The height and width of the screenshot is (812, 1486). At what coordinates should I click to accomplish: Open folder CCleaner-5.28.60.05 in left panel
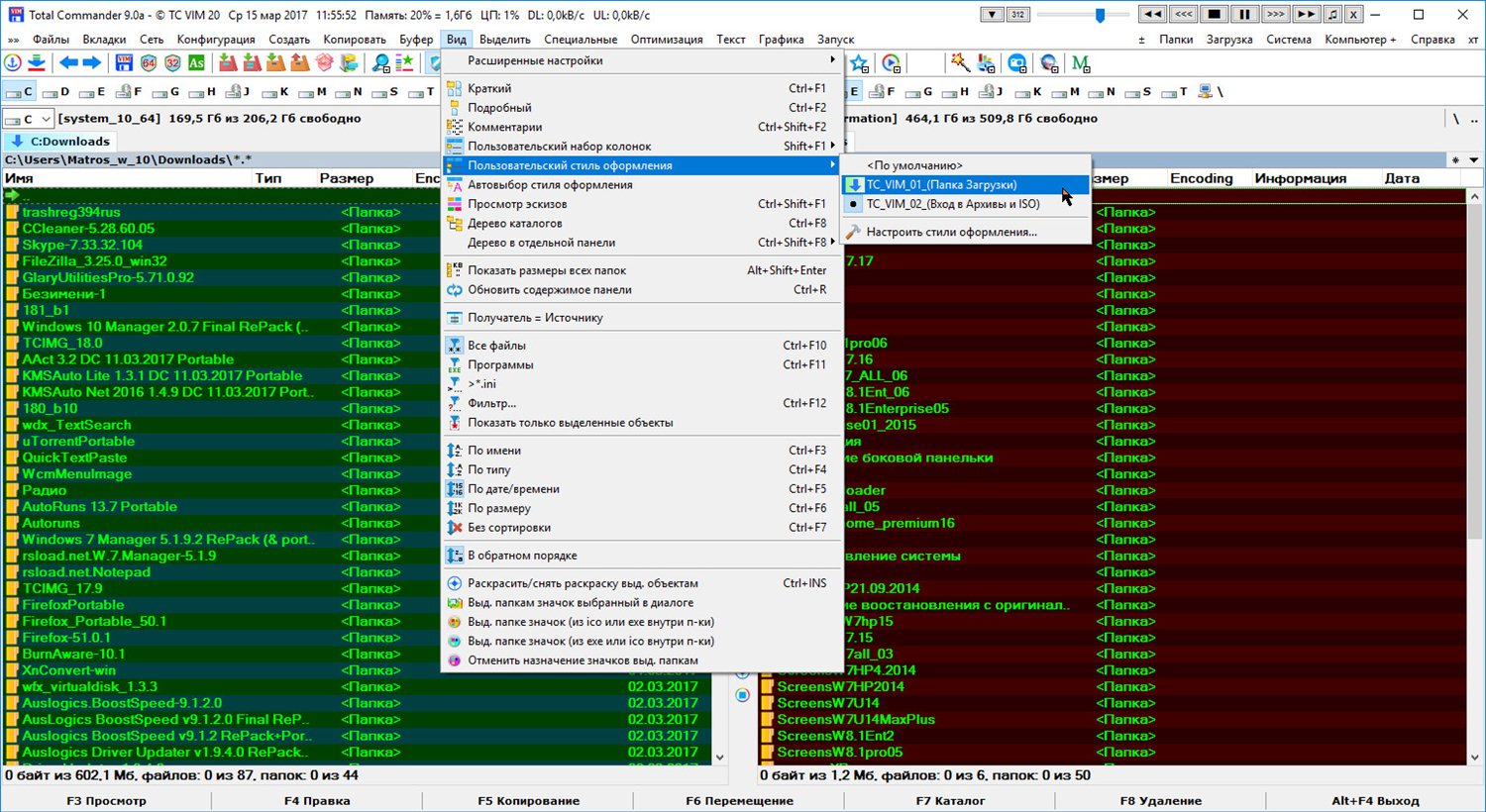pos(88,229)
